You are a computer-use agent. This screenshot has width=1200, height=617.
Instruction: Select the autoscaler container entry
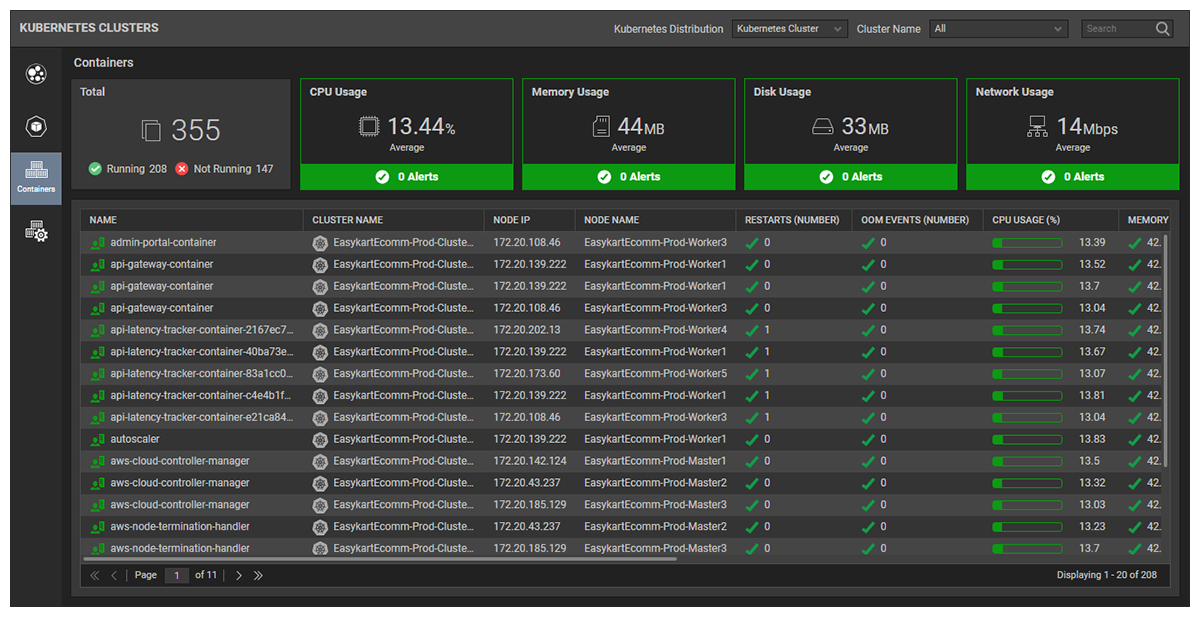[135, 439]
